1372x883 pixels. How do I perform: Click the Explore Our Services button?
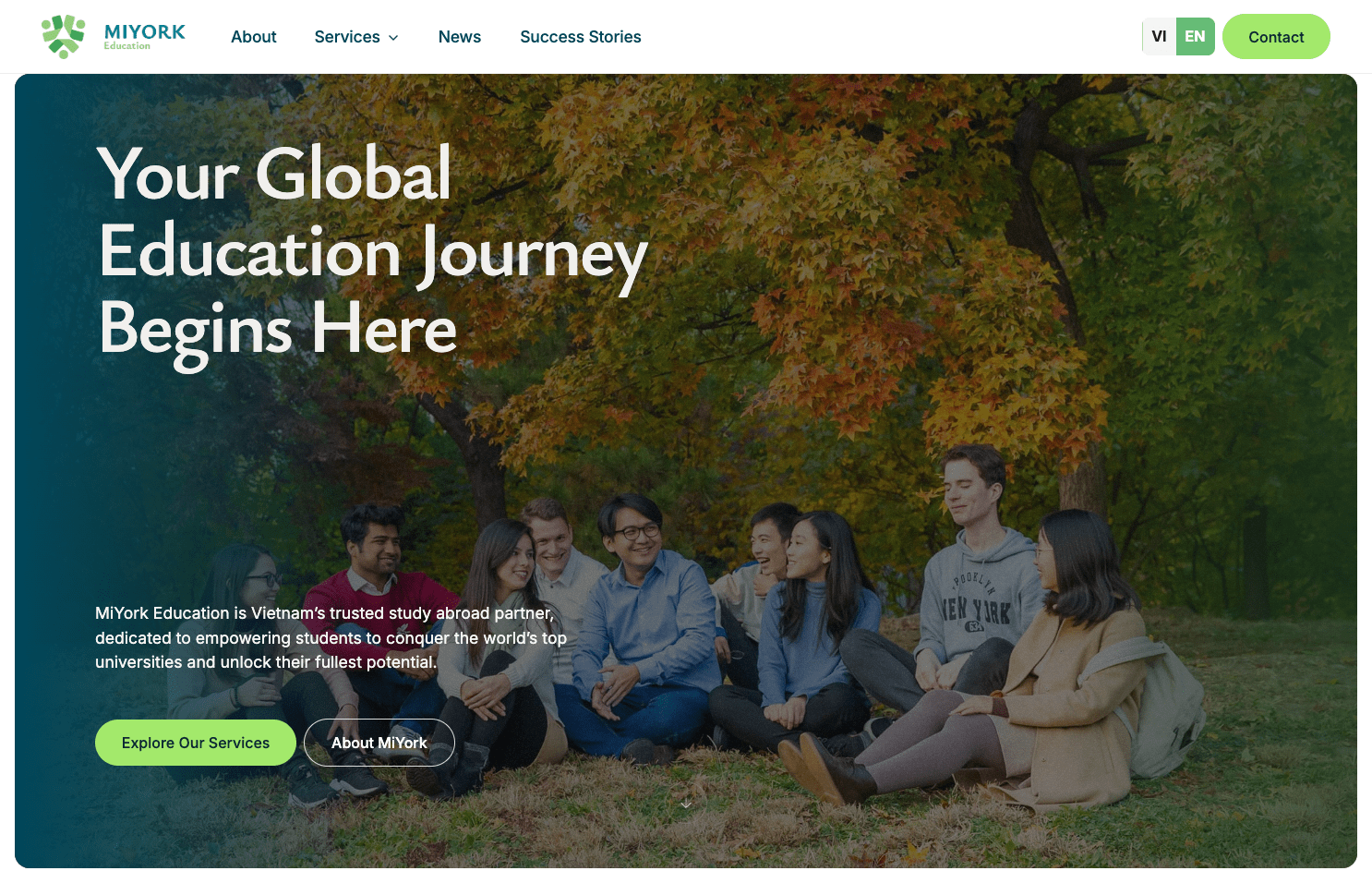coord(196,743)
